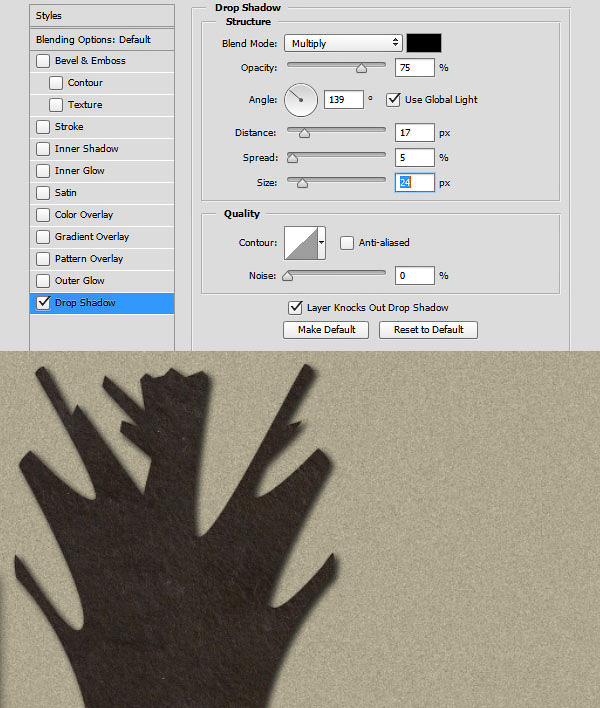The image size is (600, 708).
Task: Select the Satin style row
Action: coord(102,193)
